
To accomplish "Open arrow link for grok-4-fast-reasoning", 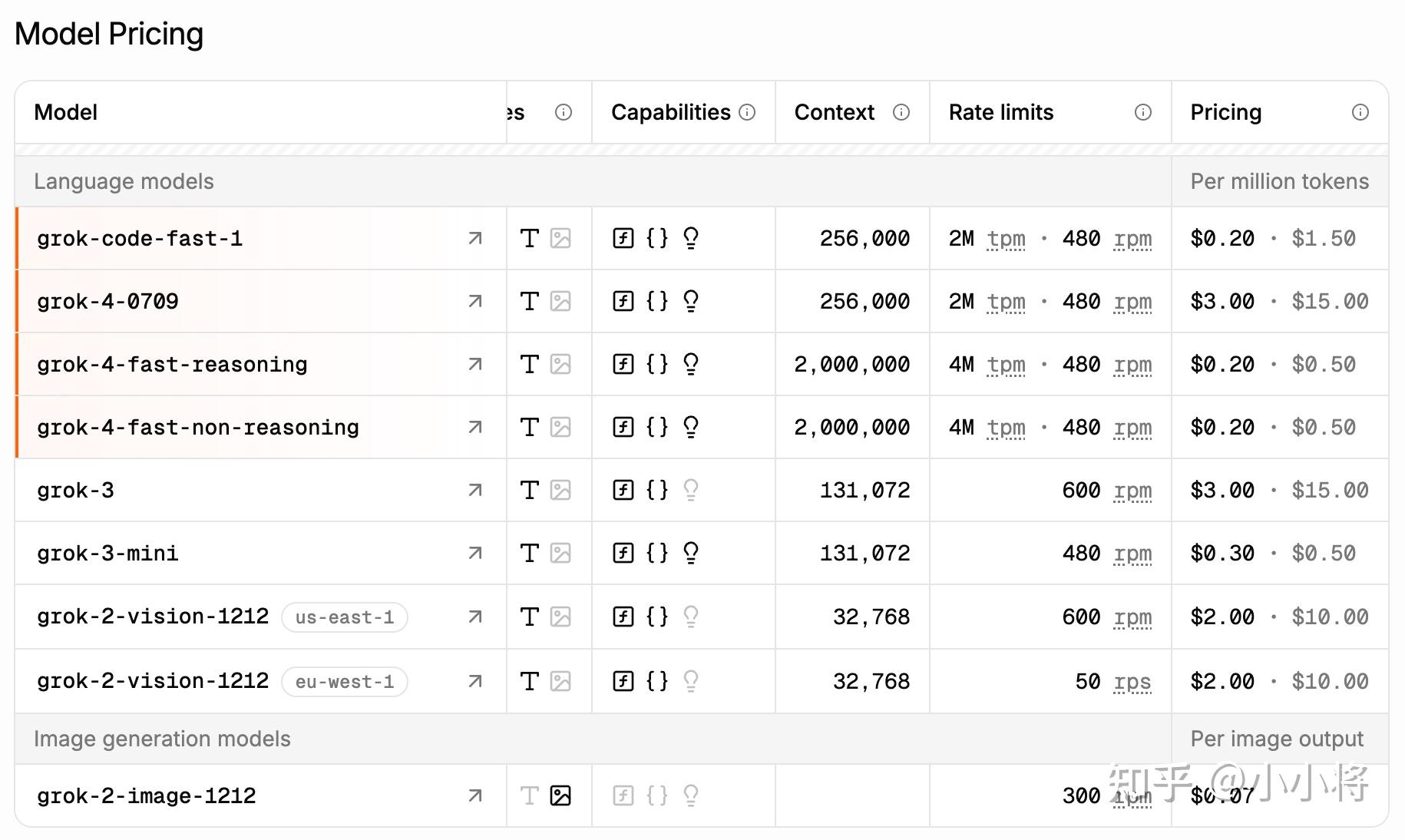I will pyautogui.click(x=475, y=365).
